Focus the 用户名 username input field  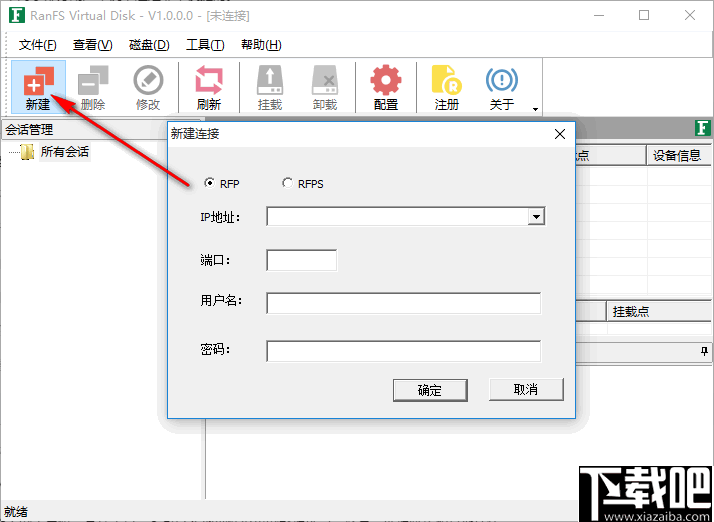pyautogui.click(x=403, y=303)
